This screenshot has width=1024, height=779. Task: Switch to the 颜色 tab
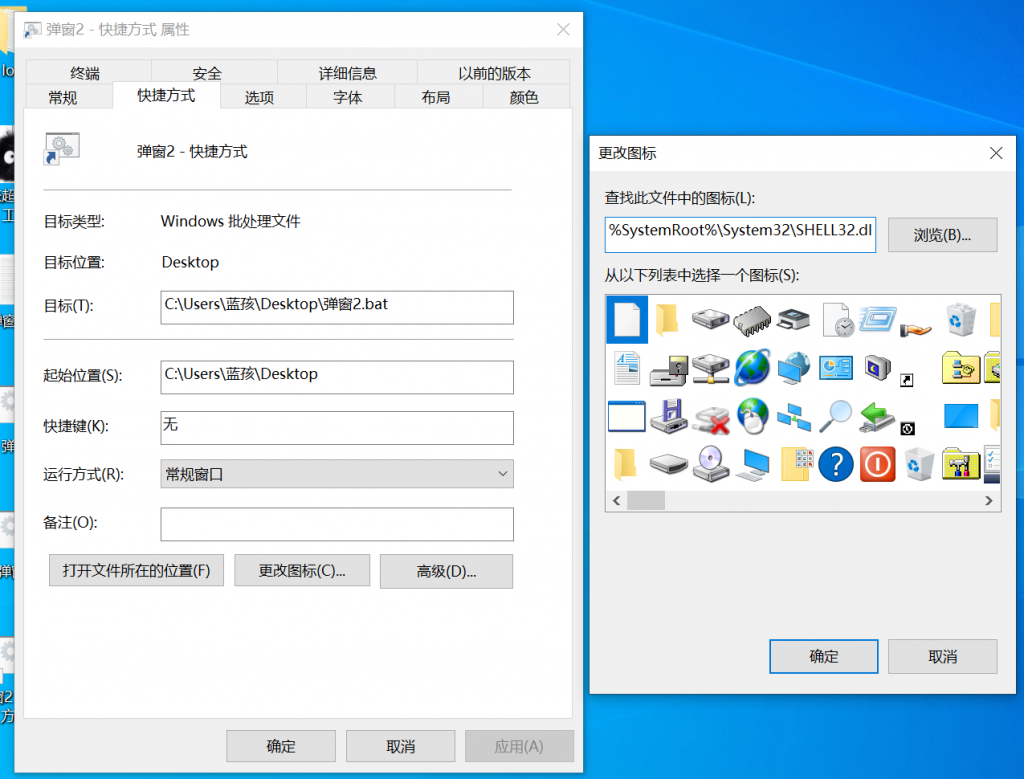(x=524, y=97)
